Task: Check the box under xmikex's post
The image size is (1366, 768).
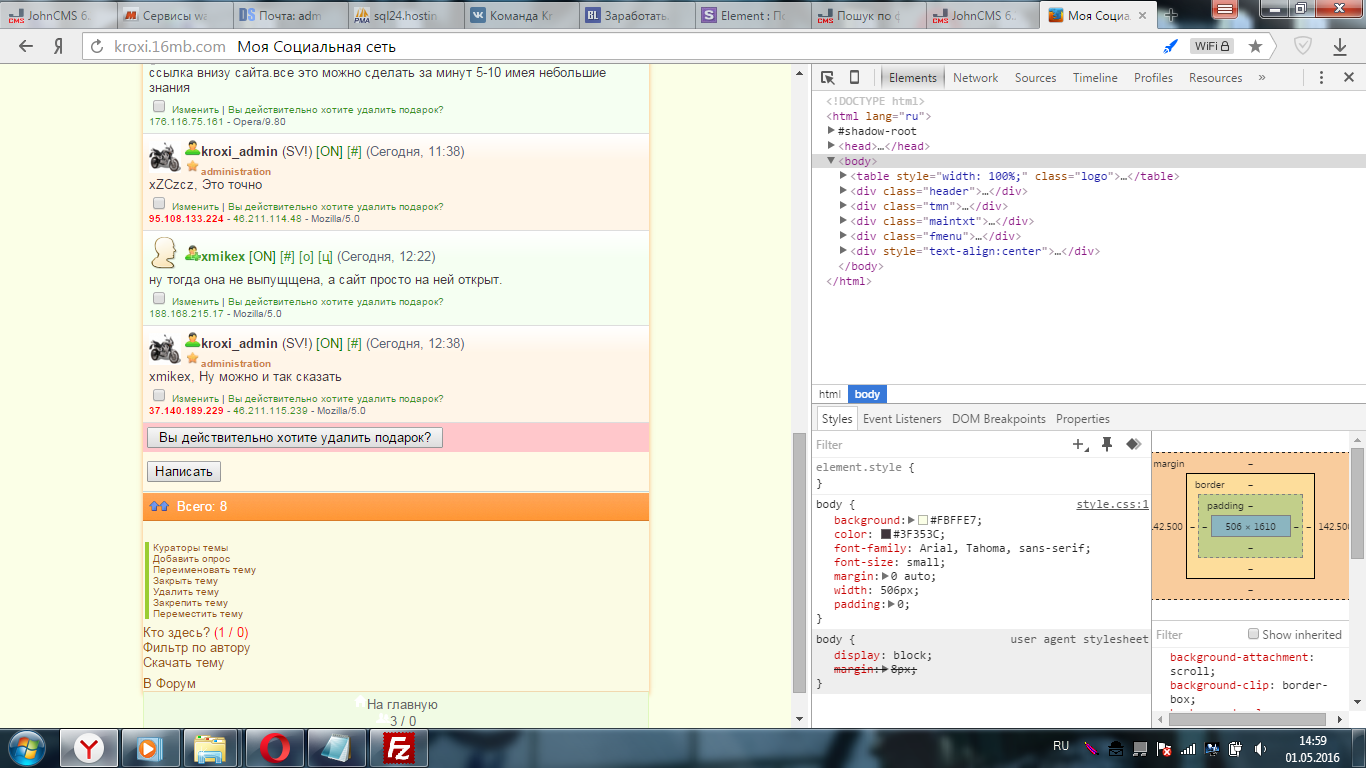Action: (x=159, y=298)
